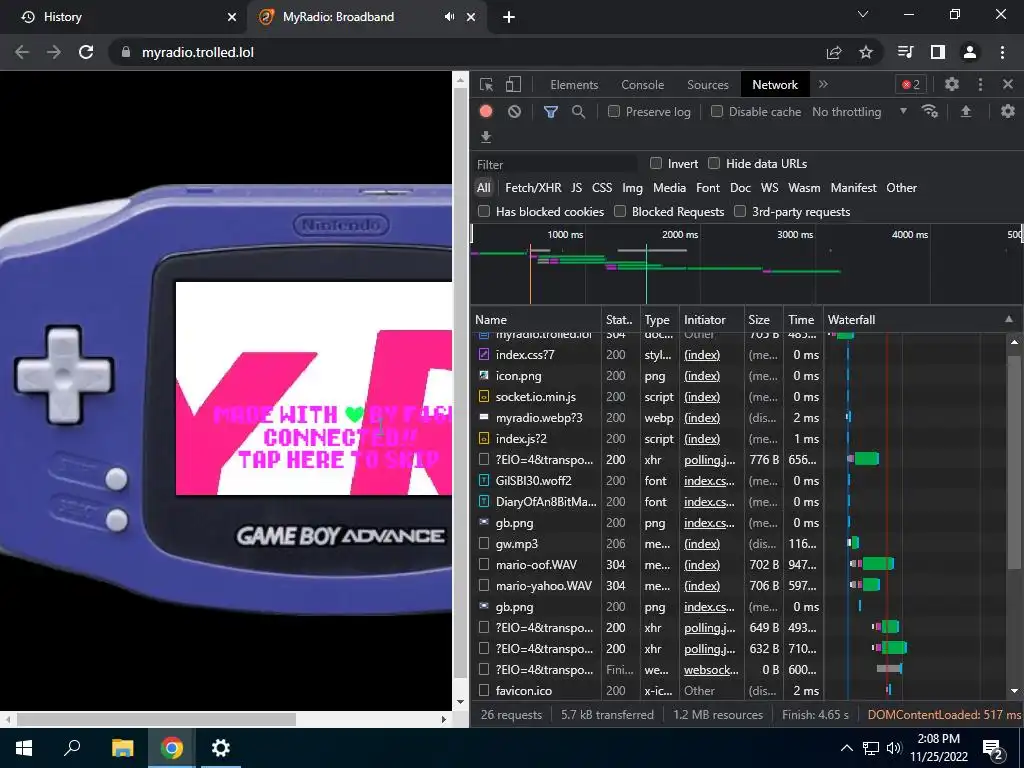Sort requests by Size column
Image resolution: width=1024 pixels, height=768 pixels.
pos(763,319)
